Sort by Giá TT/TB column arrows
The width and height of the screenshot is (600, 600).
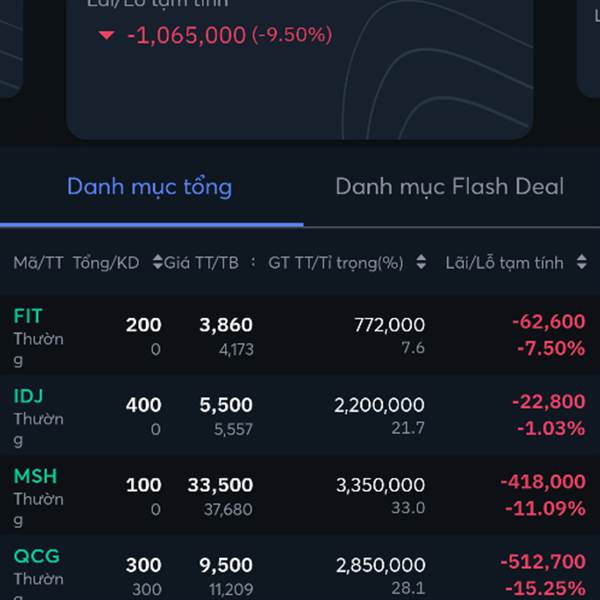157,262
